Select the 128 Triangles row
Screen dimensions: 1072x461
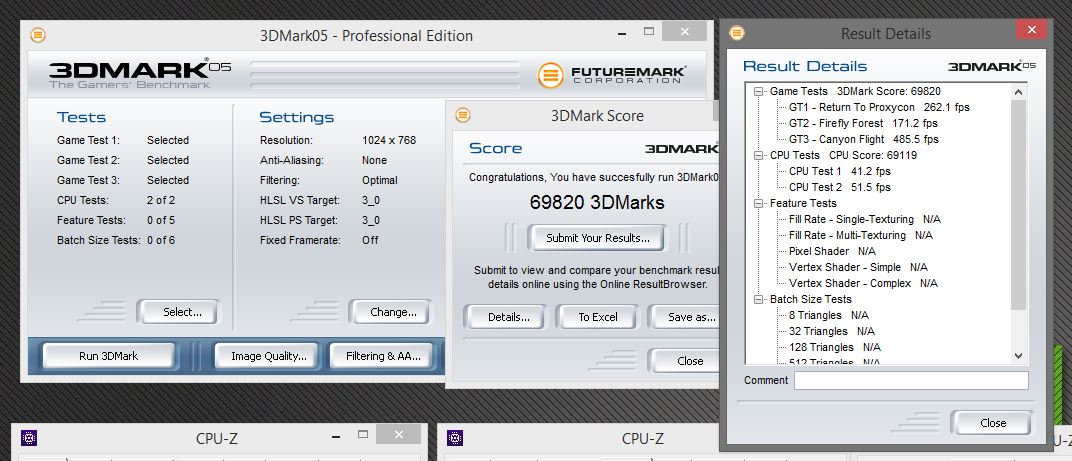click(834, 347)
